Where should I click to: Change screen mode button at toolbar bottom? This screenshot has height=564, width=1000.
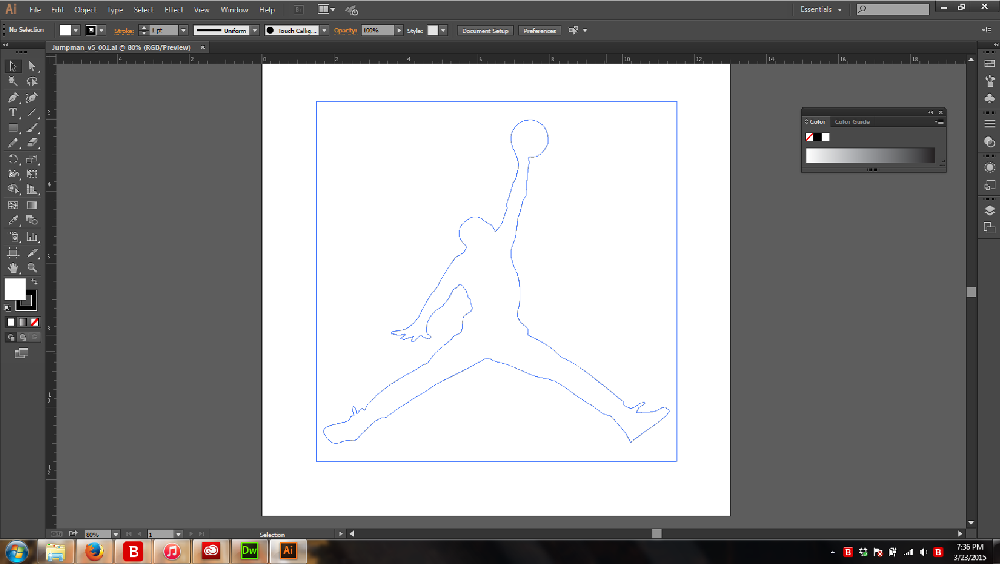(x=22, y=353)
